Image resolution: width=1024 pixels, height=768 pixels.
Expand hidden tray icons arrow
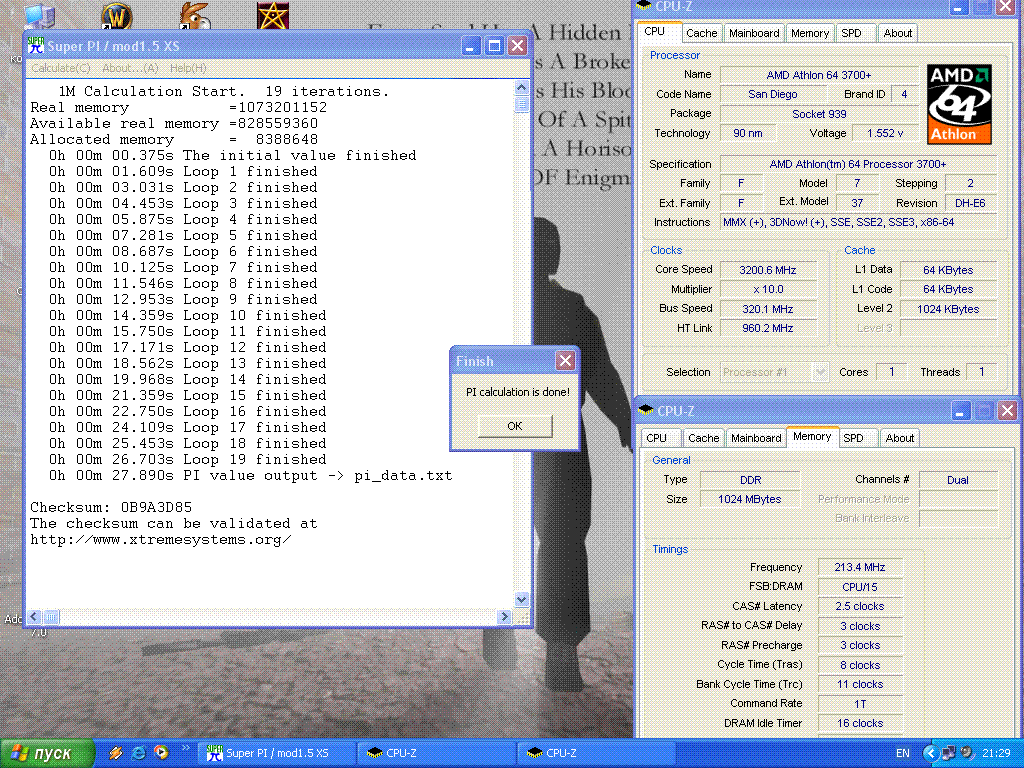pyautogui.click(x=930, y=753)
